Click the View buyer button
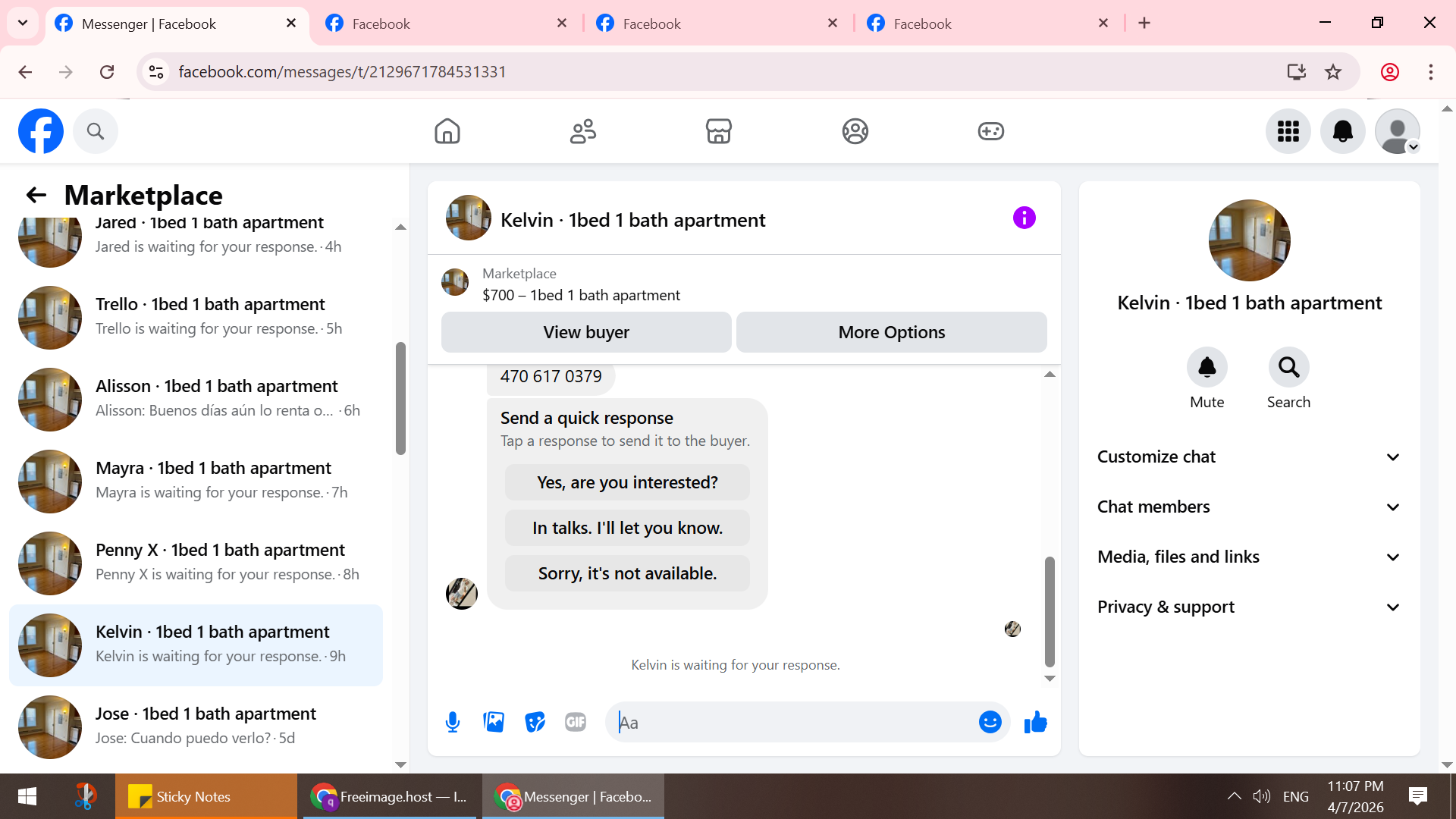Image resolution: width=1456 pixels, height=819 pixels. [x=586, y=332]
